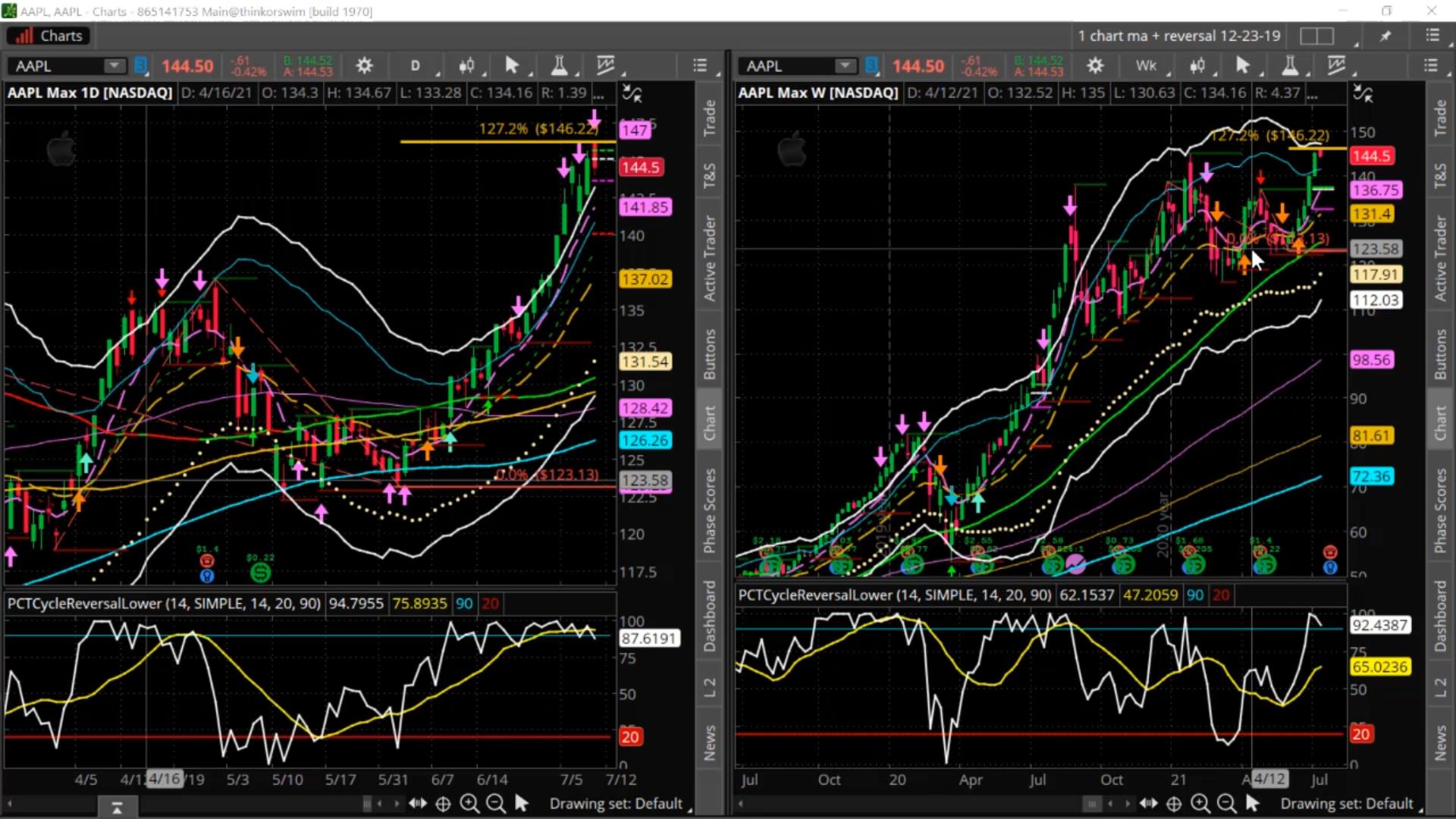
Task: Open Trade sidebar tab beside right chart
Action: pyautogui.click(x=1440, y=118)
